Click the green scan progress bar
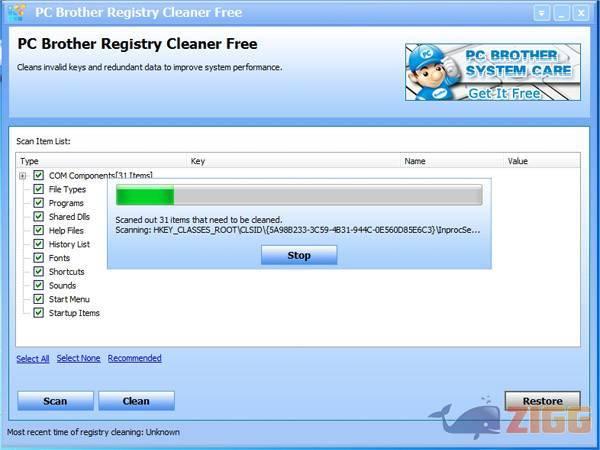This screenshot has width=600, height=450. 299,195
